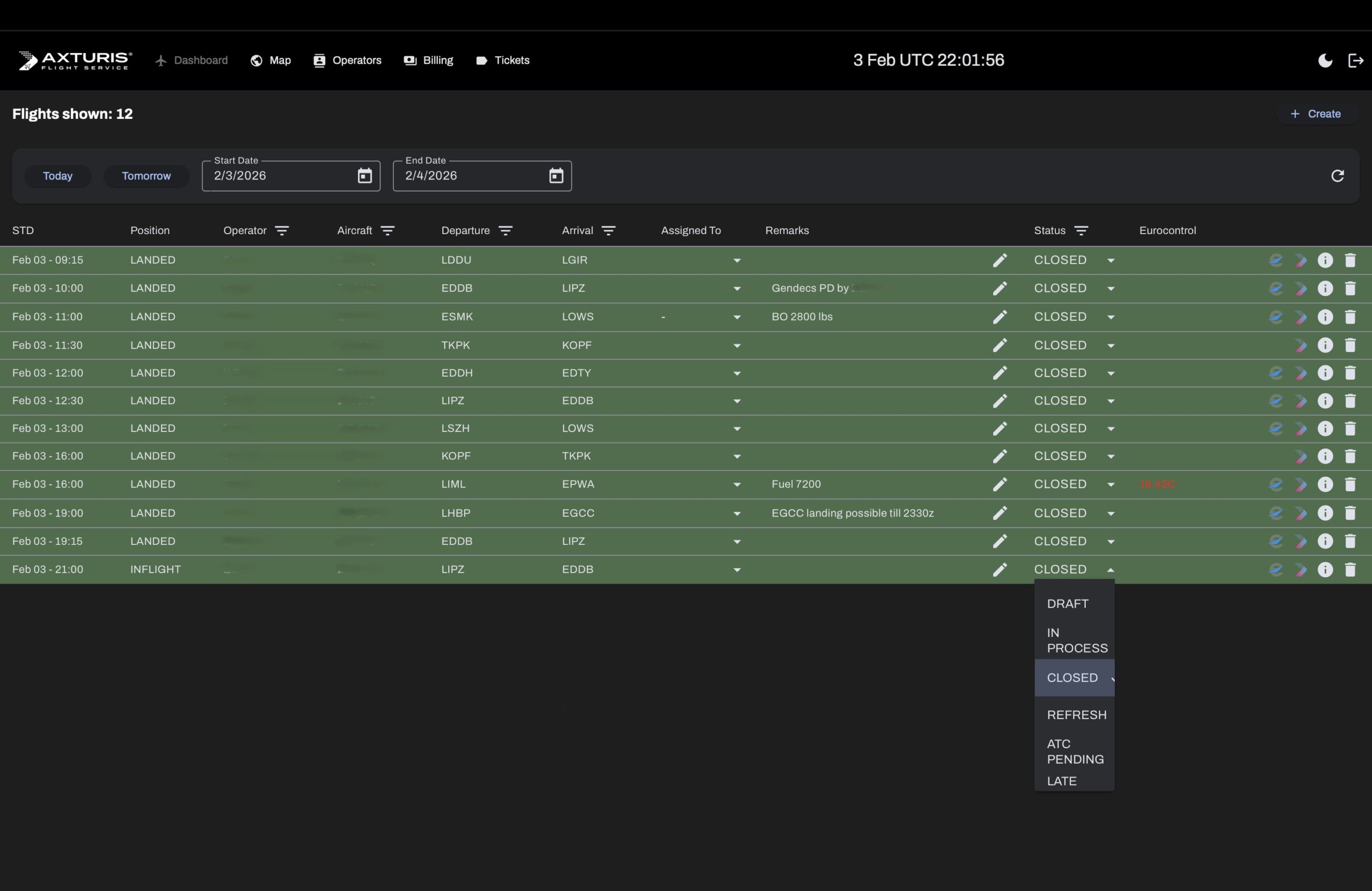Image resolution: width=1372 pixels, height=891 pixels.
Task: Open the Status column filter
Action: pyautogui.click(x=1082, y=230)
